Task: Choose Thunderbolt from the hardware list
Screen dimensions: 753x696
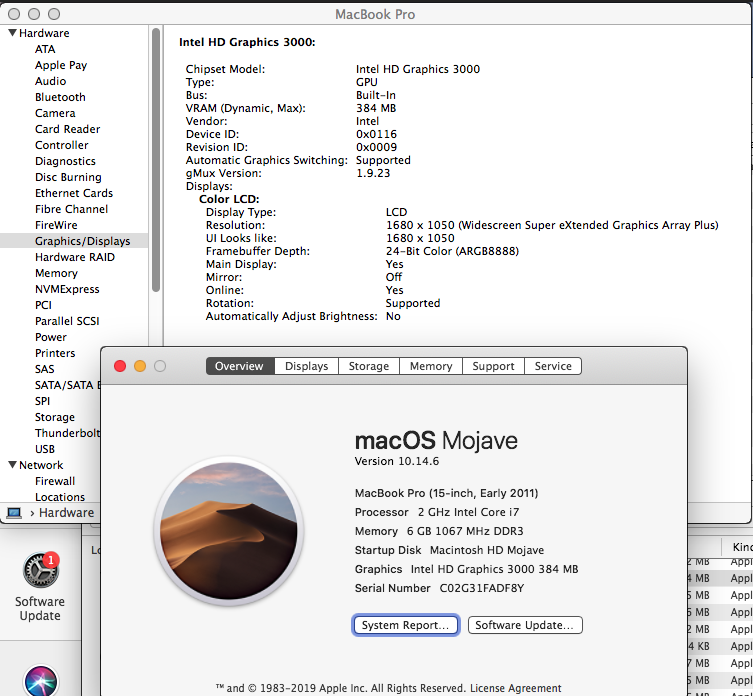Action: (67, 433)
